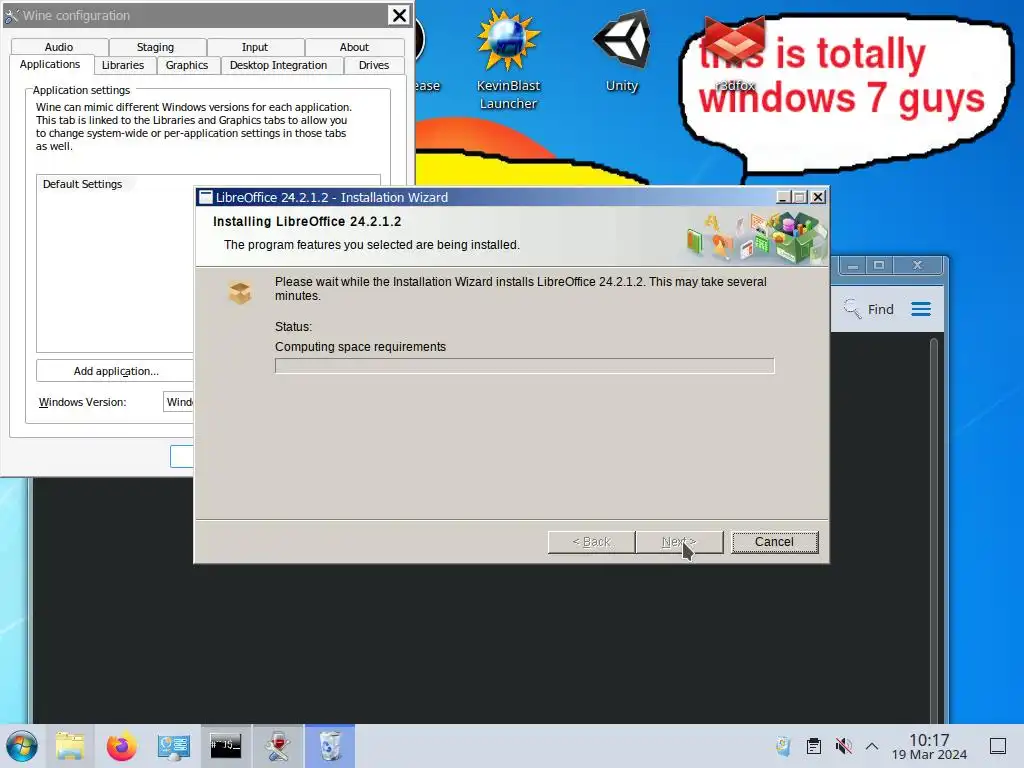
Task: Open the system settings taskbar icon
Action: [174, 746]
